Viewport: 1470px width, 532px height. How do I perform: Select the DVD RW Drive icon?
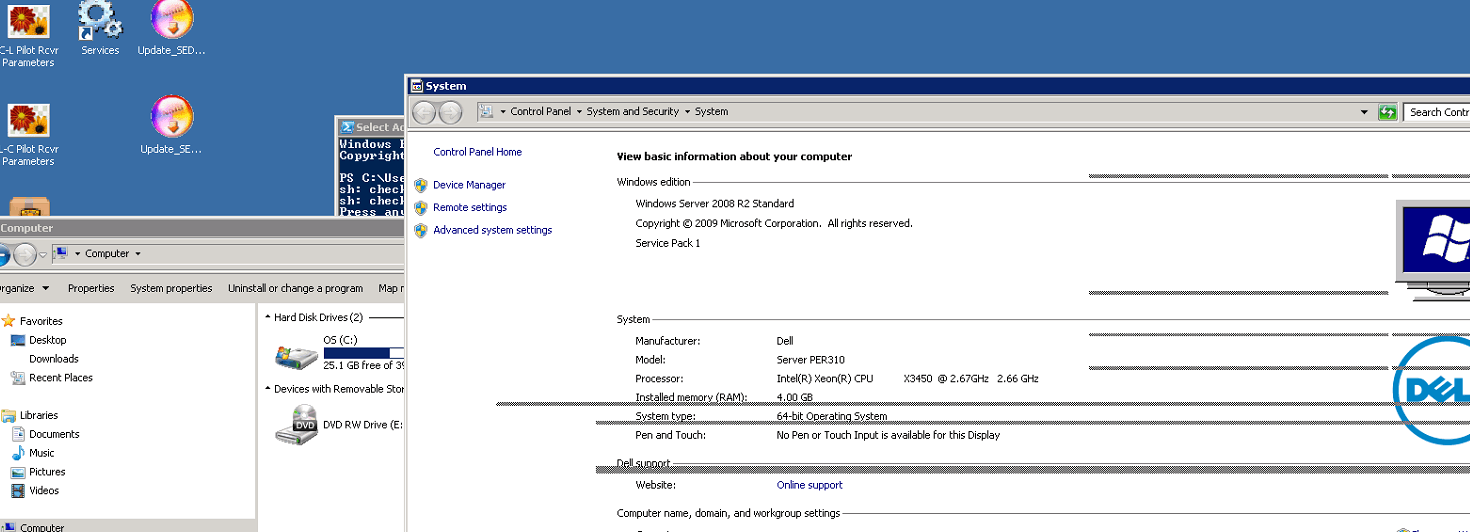(296, 424)
